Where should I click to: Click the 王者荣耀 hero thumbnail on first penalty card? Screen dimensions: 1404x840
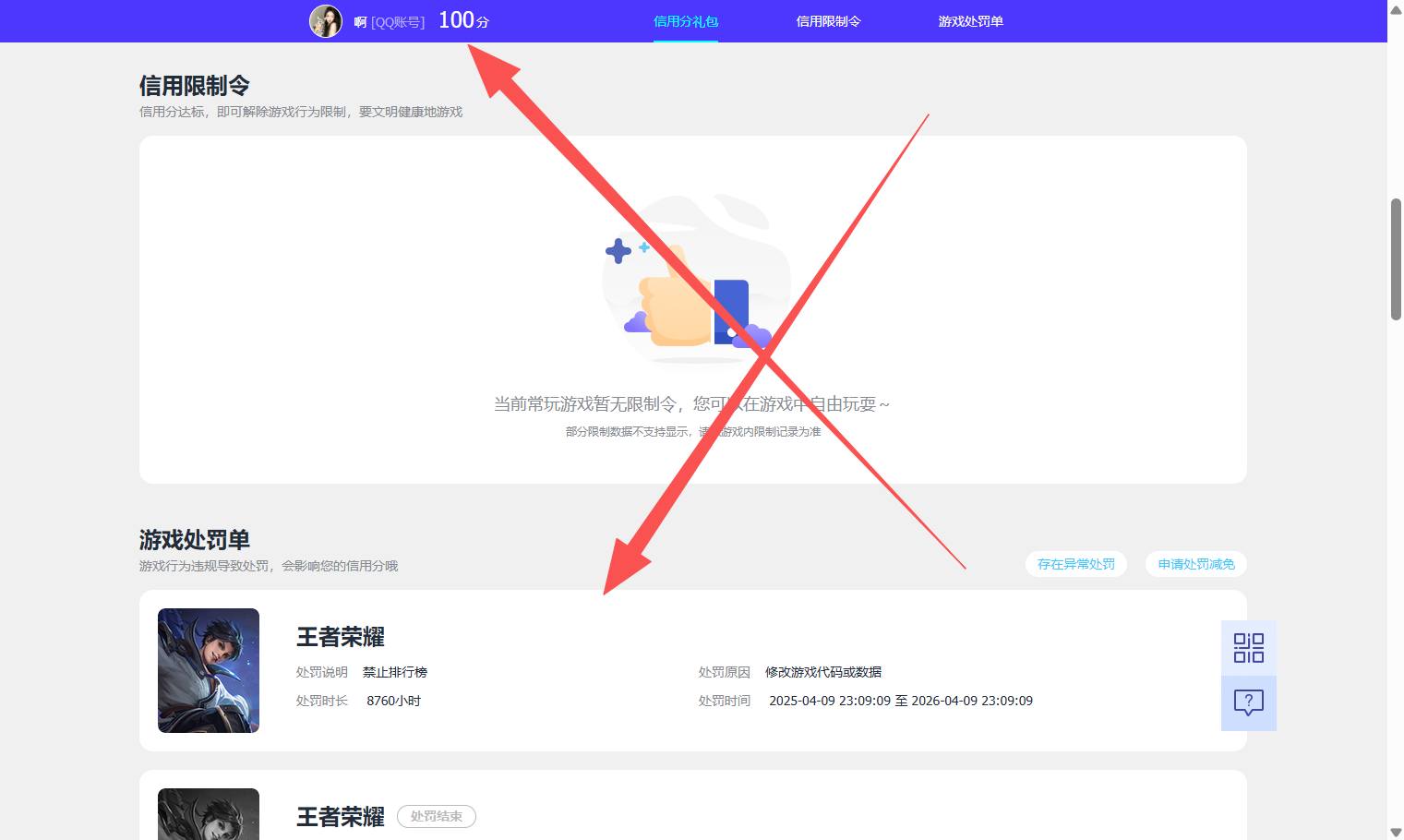pos(208,670)
